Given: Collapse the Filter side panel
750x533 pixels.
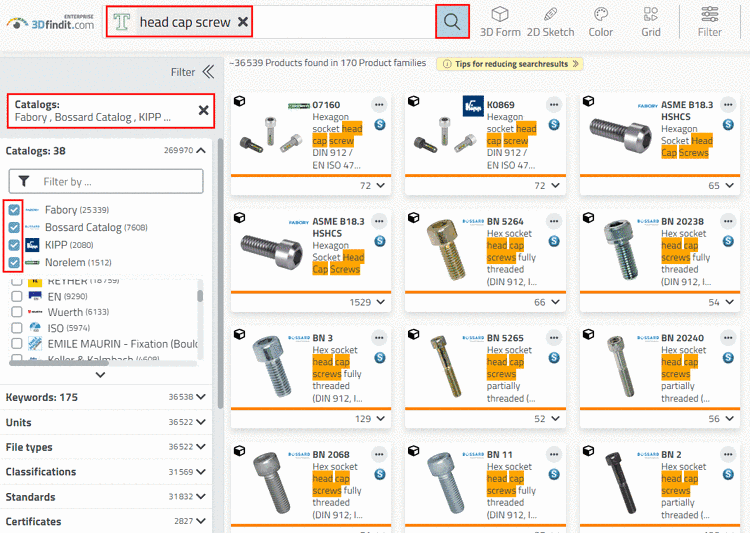Looking at the screenshot, I should (x=208, y=72).
